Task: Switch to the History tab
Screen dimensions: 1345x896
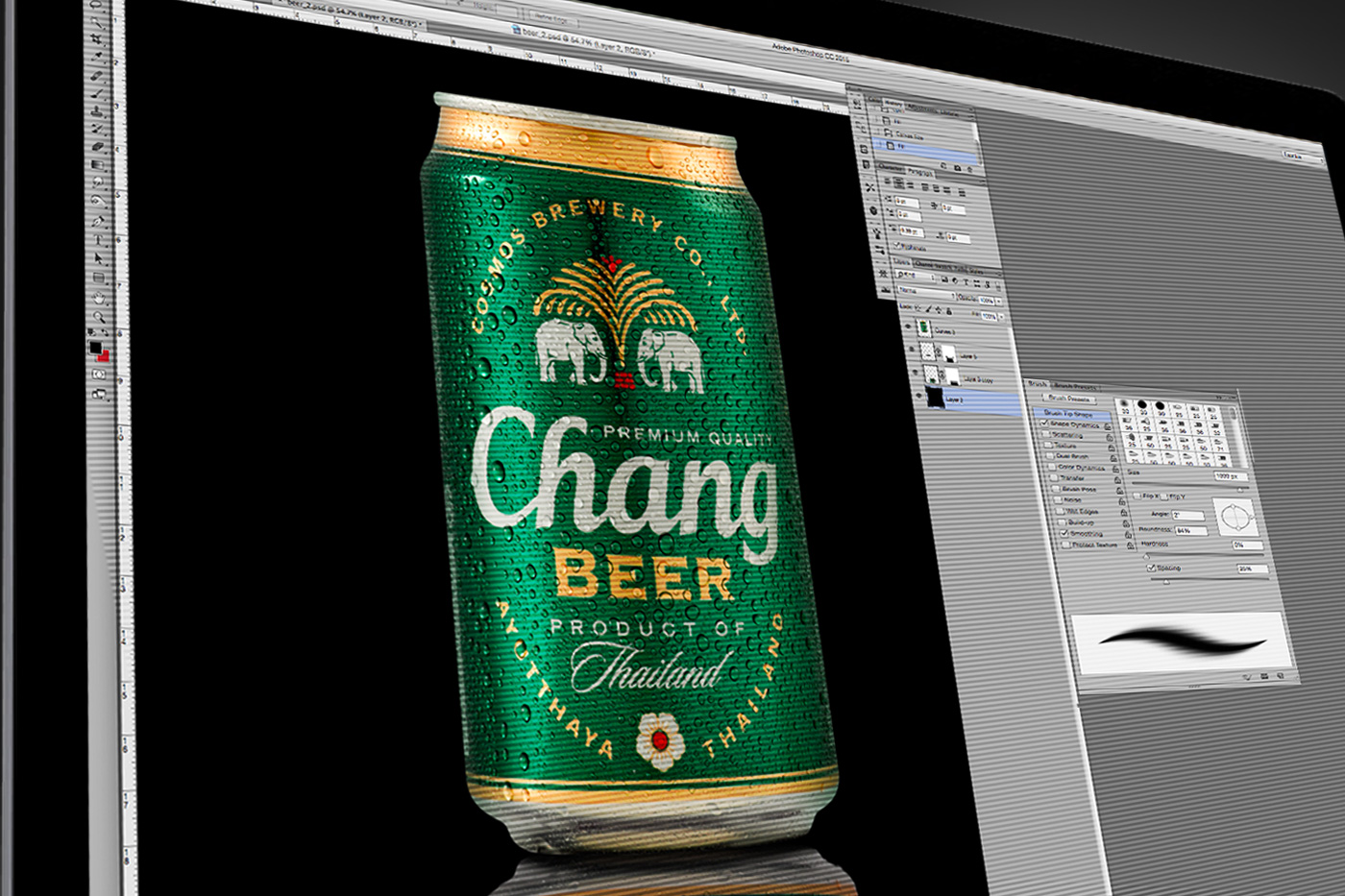Action: [x=893, y=104]
